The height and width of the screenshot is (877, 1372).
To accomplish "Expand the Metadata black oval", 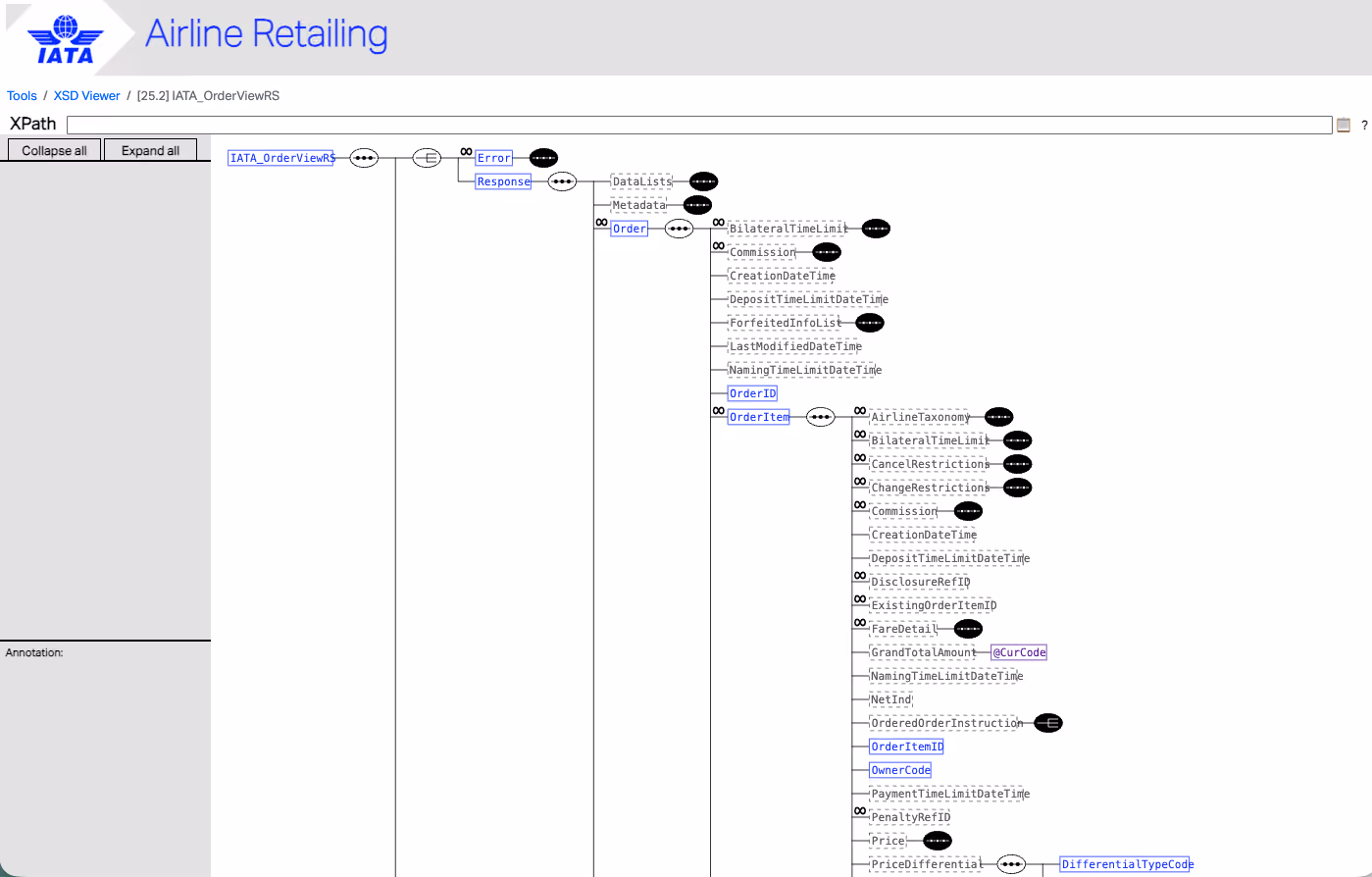I will 697,205.
